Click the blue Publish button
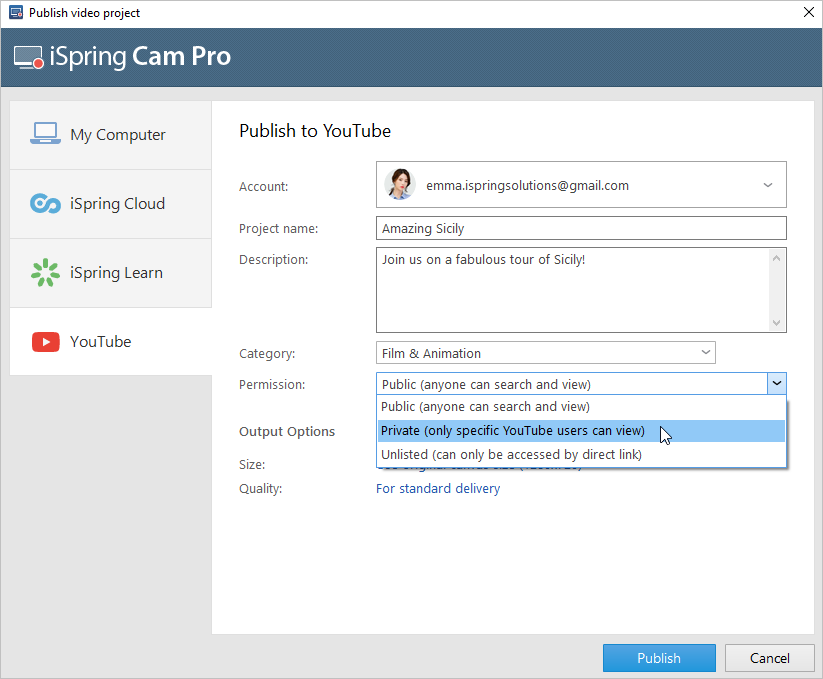This screenshot has height=679, width=823. [x=659, y=658]
